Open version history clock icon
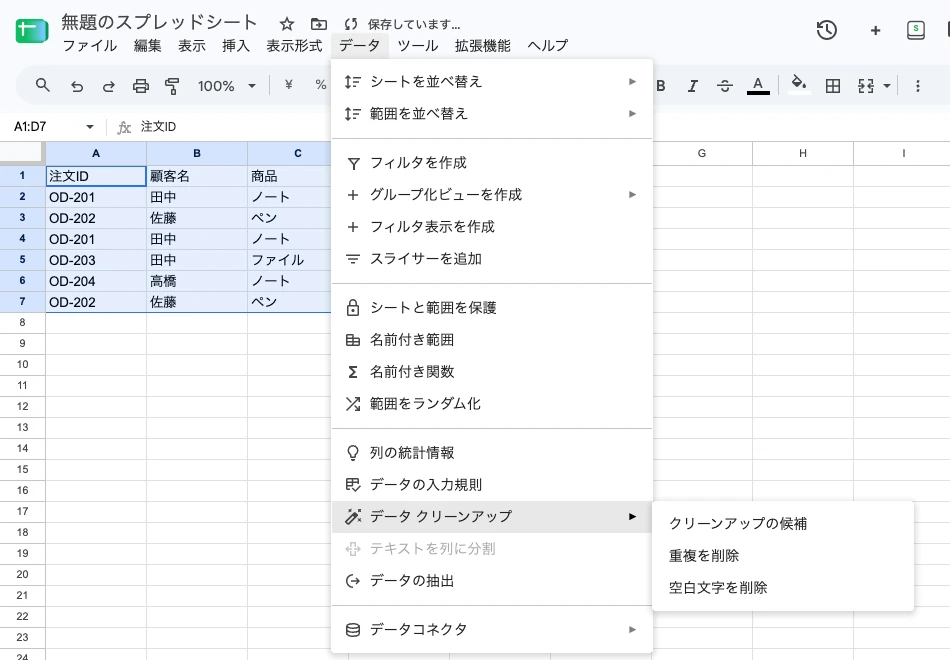The image size is (950, 660). (826, 30)
